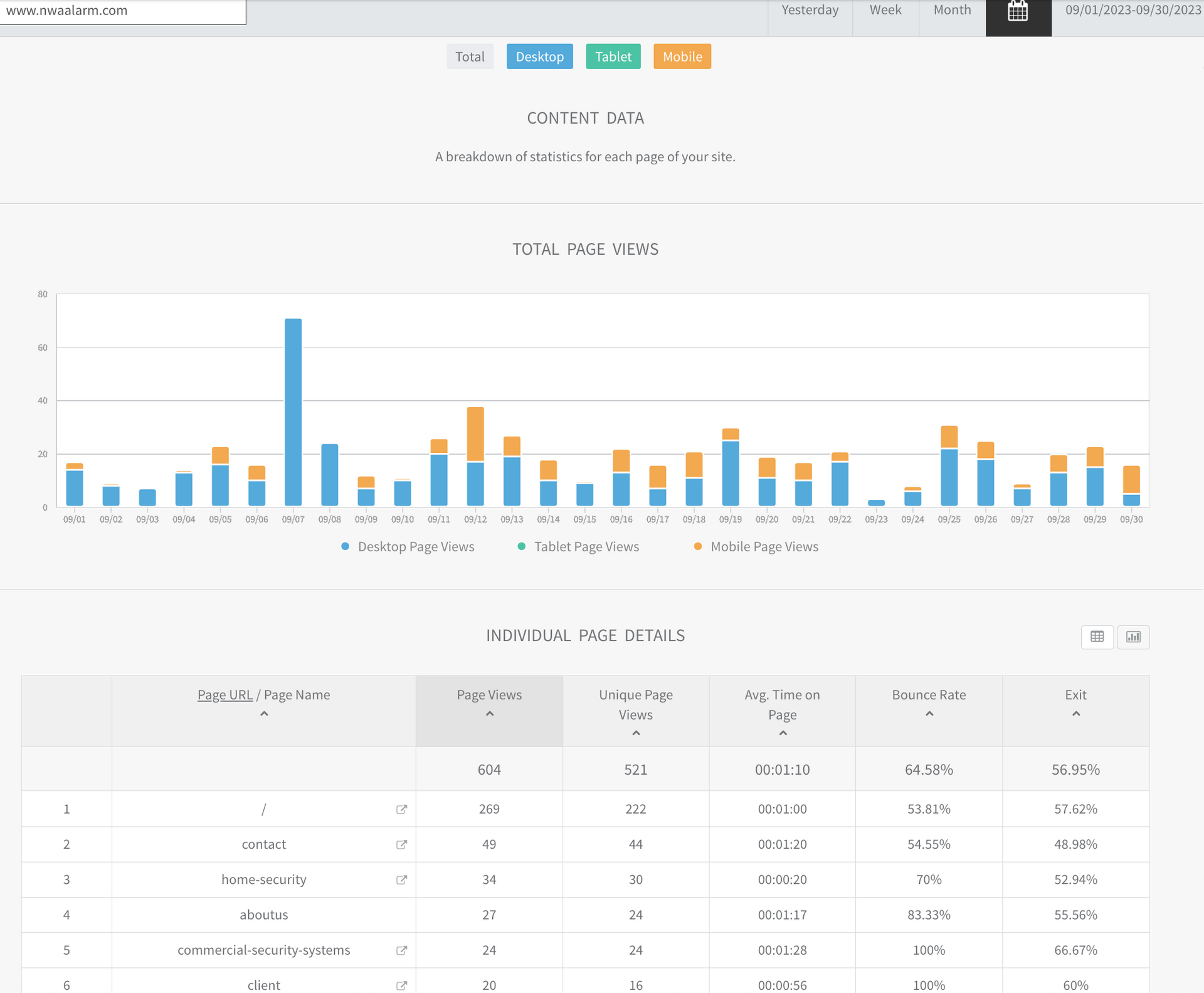The height and width of the screenshot is (993, 1204).
Task: Sort by Exit column arrow
Action: (x=1076, y=714)
